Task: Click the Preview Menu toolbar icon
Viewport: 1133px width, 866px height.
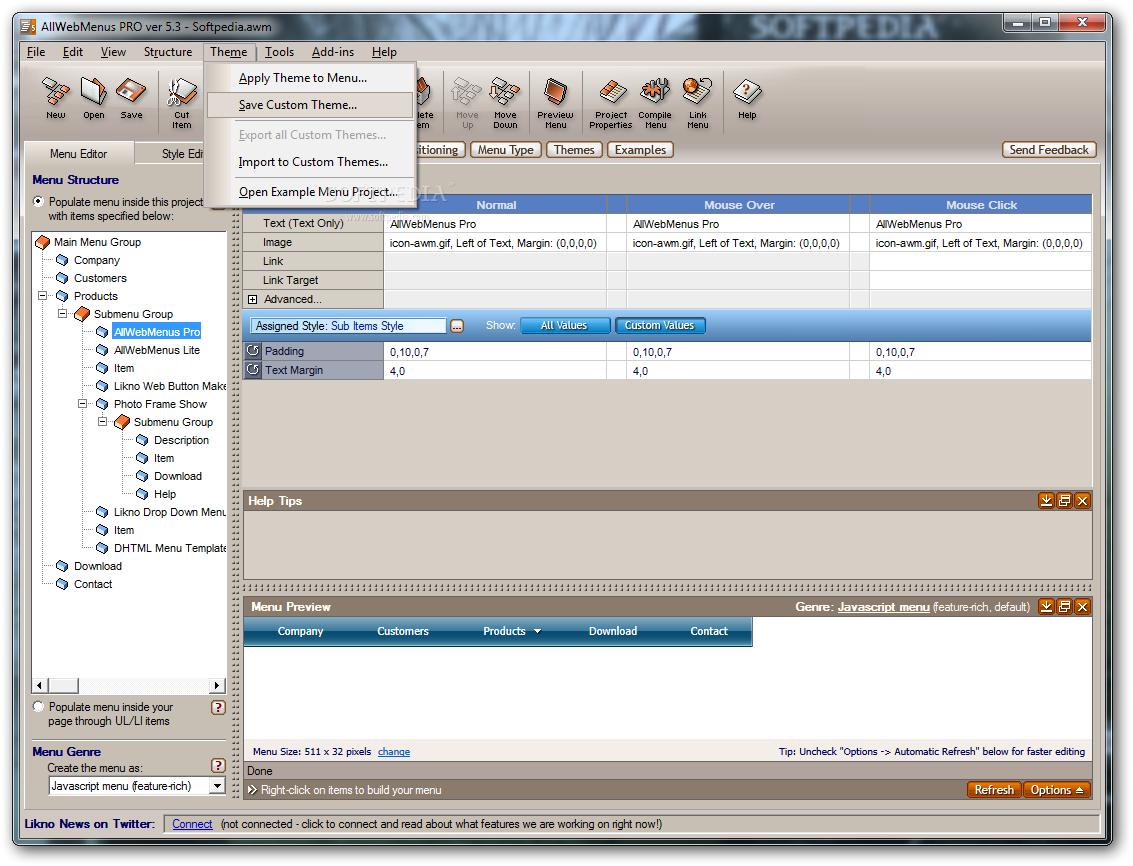Action: [x=555, y=102]
